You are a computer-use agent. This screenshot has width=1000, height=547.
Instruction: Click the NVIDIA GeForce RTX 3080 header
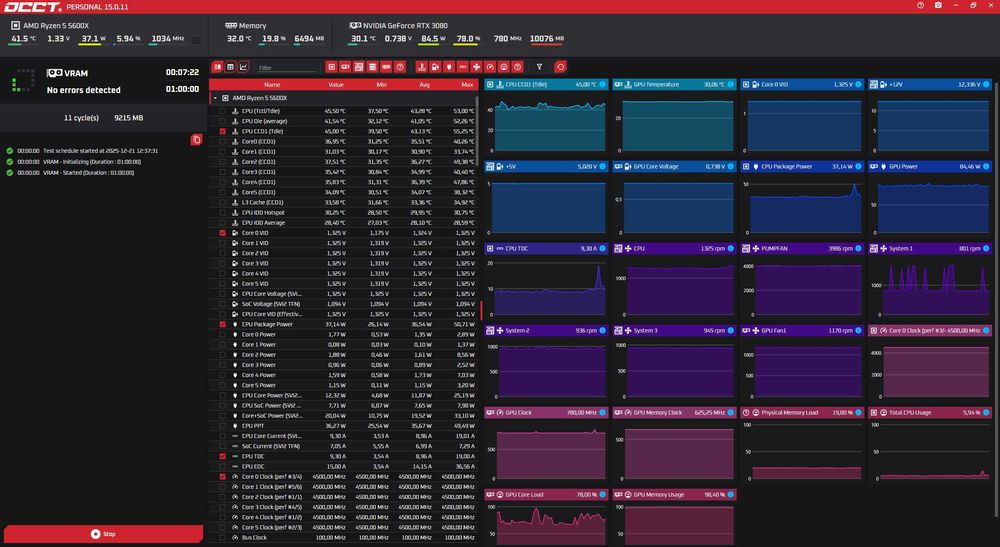click(405, 26)
